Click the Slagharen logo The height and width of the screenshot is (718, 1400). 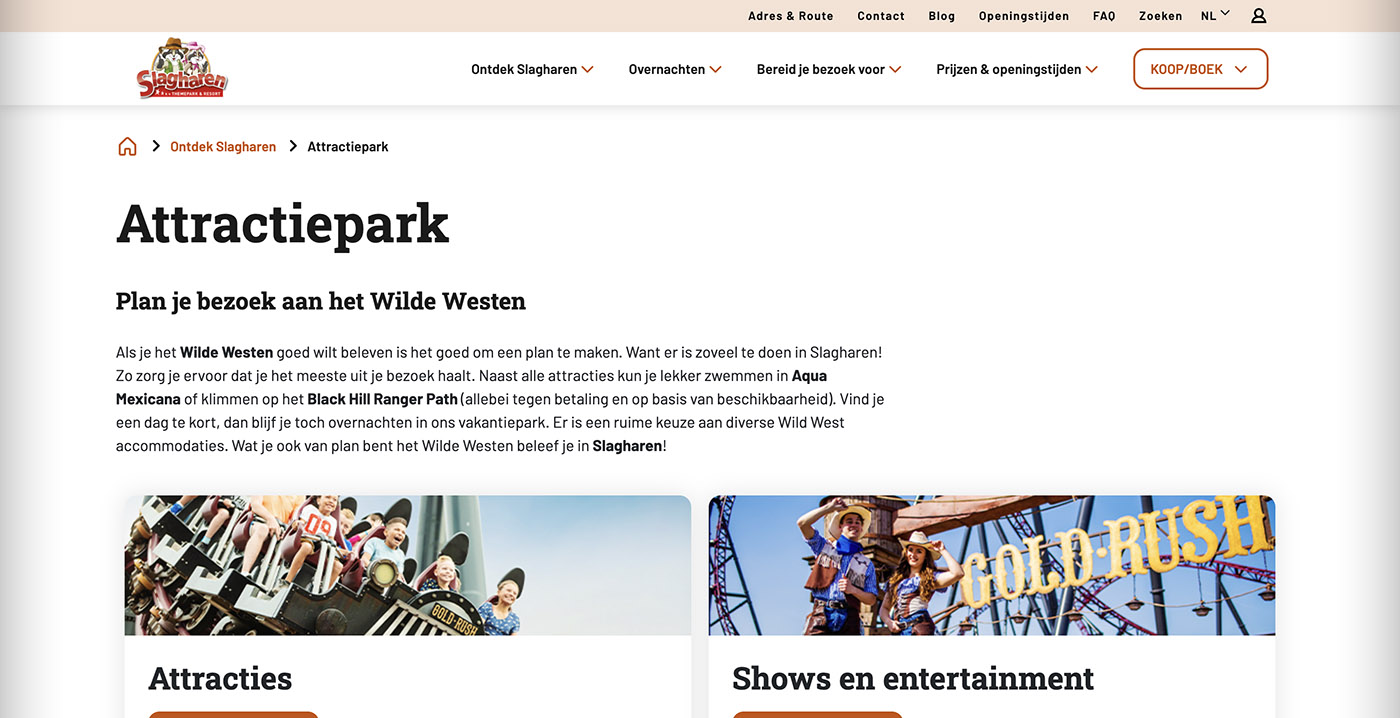click(x=182, y=68)
